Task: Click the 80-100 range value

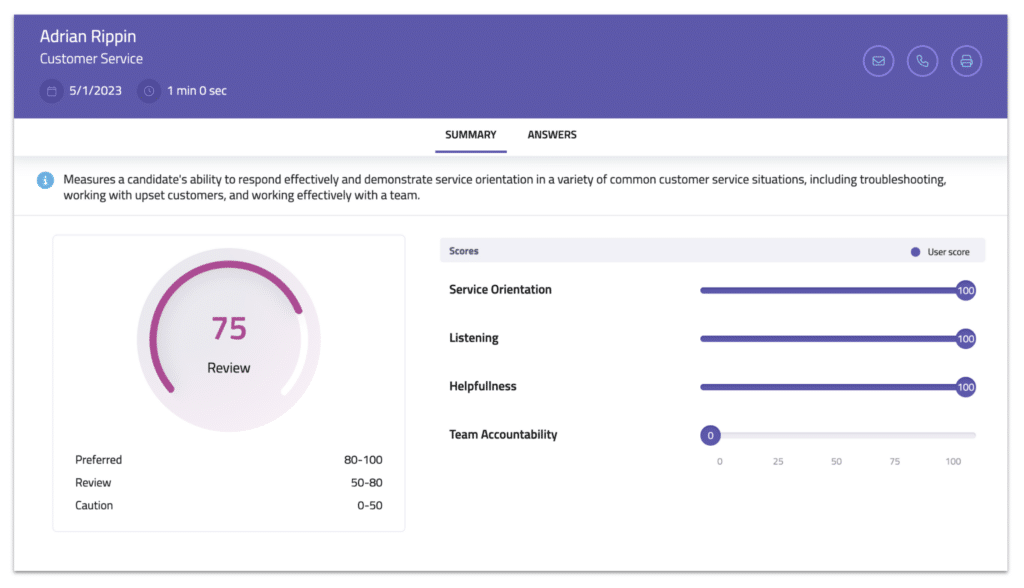Action: 363,460
